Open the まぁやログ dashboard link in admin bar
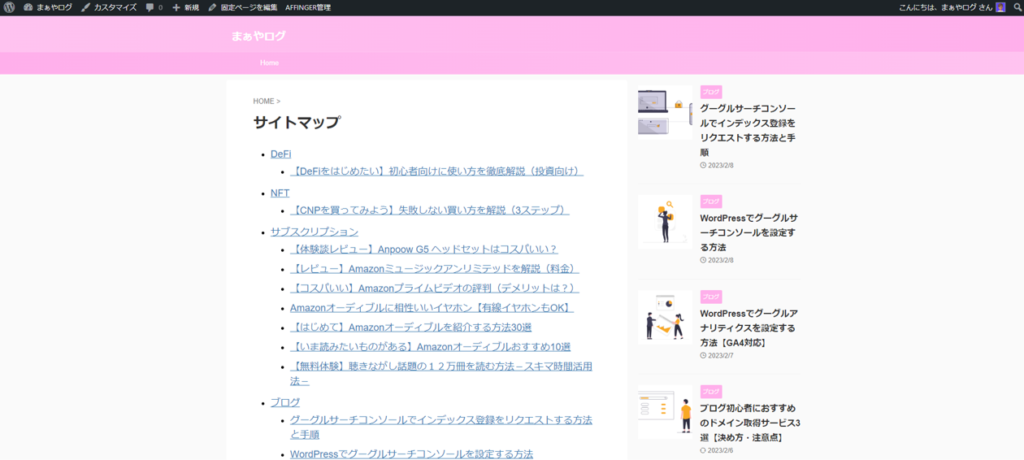Viewport: 1024px width, 460px height. (x=48, y=8)
